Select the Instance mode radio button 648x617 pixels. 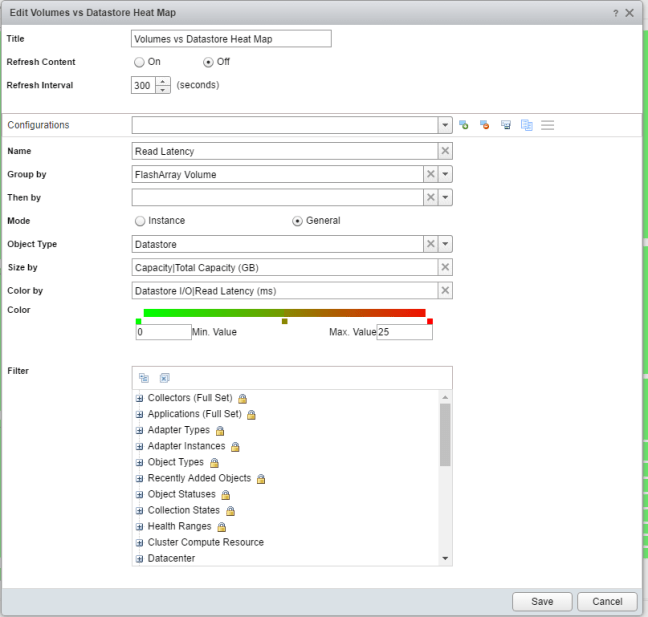pyautogui.click(x=139, y=220)
